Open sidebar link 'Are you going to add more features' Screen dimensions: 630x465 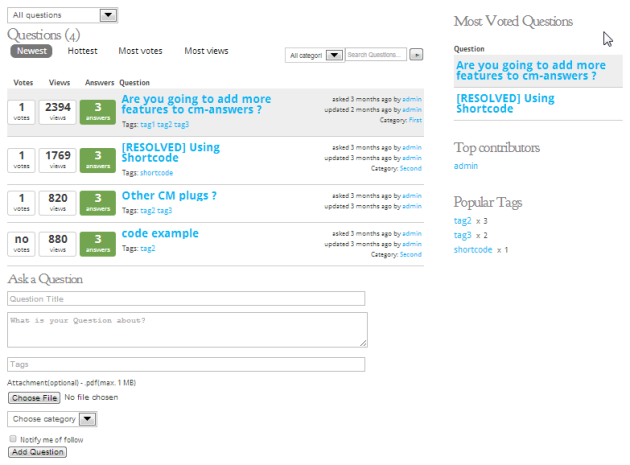pos(531,70)
